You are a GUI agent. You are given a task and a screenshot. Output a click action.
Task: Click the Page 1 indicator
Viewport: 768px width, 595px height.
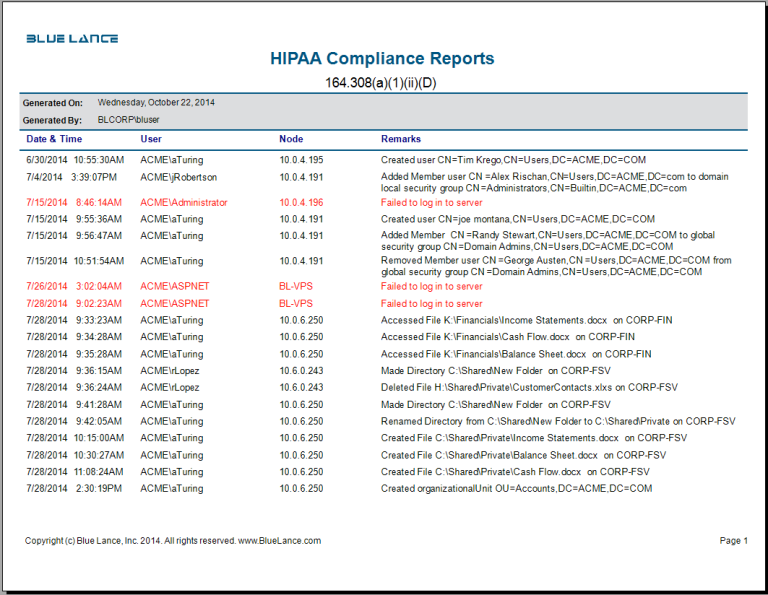[x=733, y=541]
